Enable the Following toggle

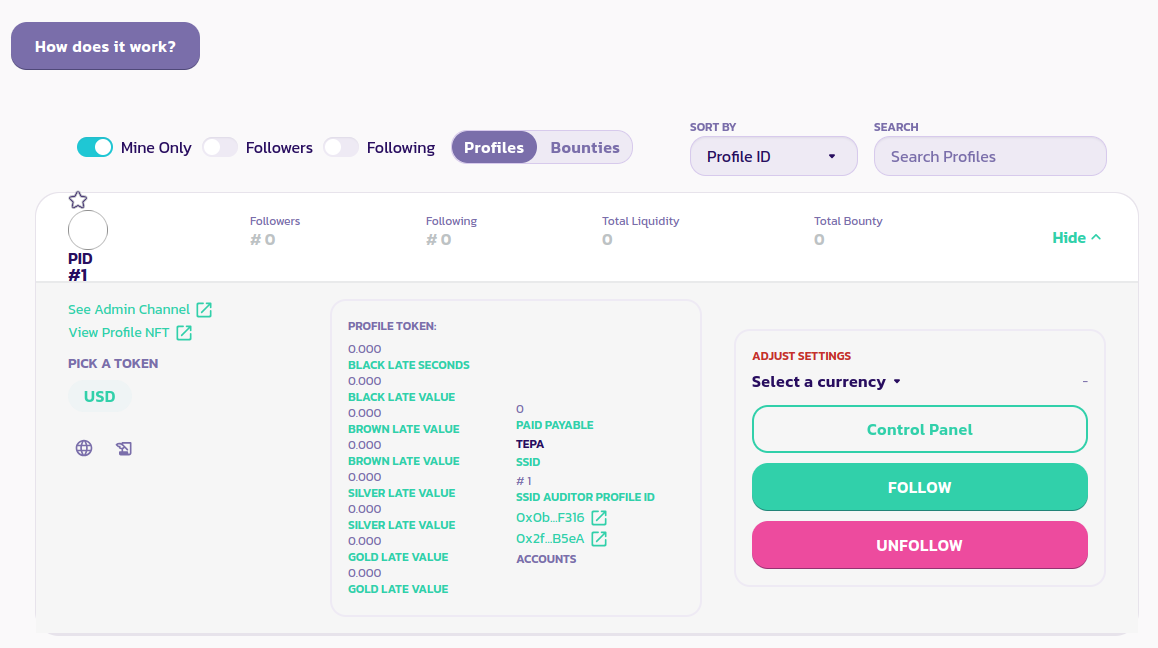340,147
